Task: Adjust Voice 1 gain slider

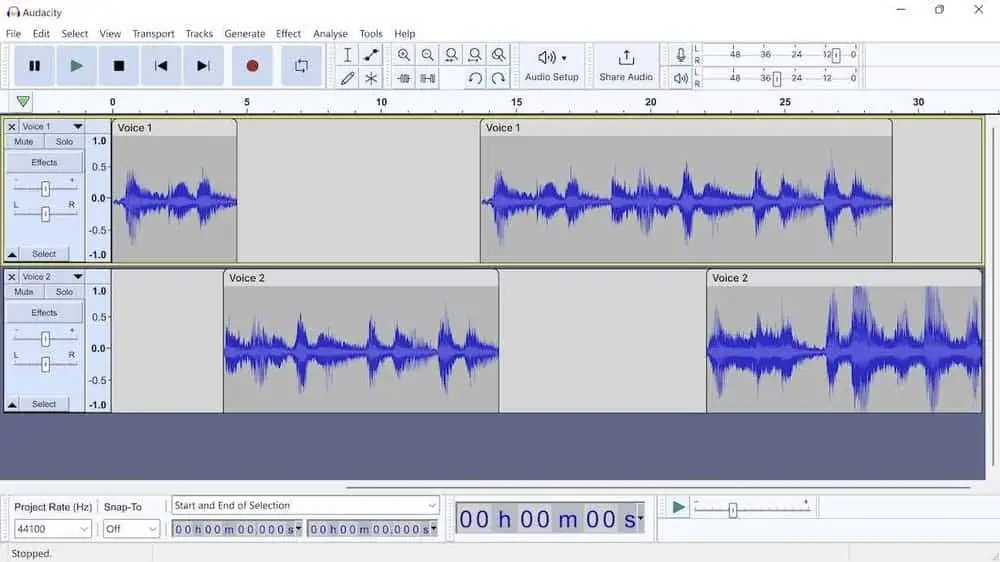Action: coord(45,189)
